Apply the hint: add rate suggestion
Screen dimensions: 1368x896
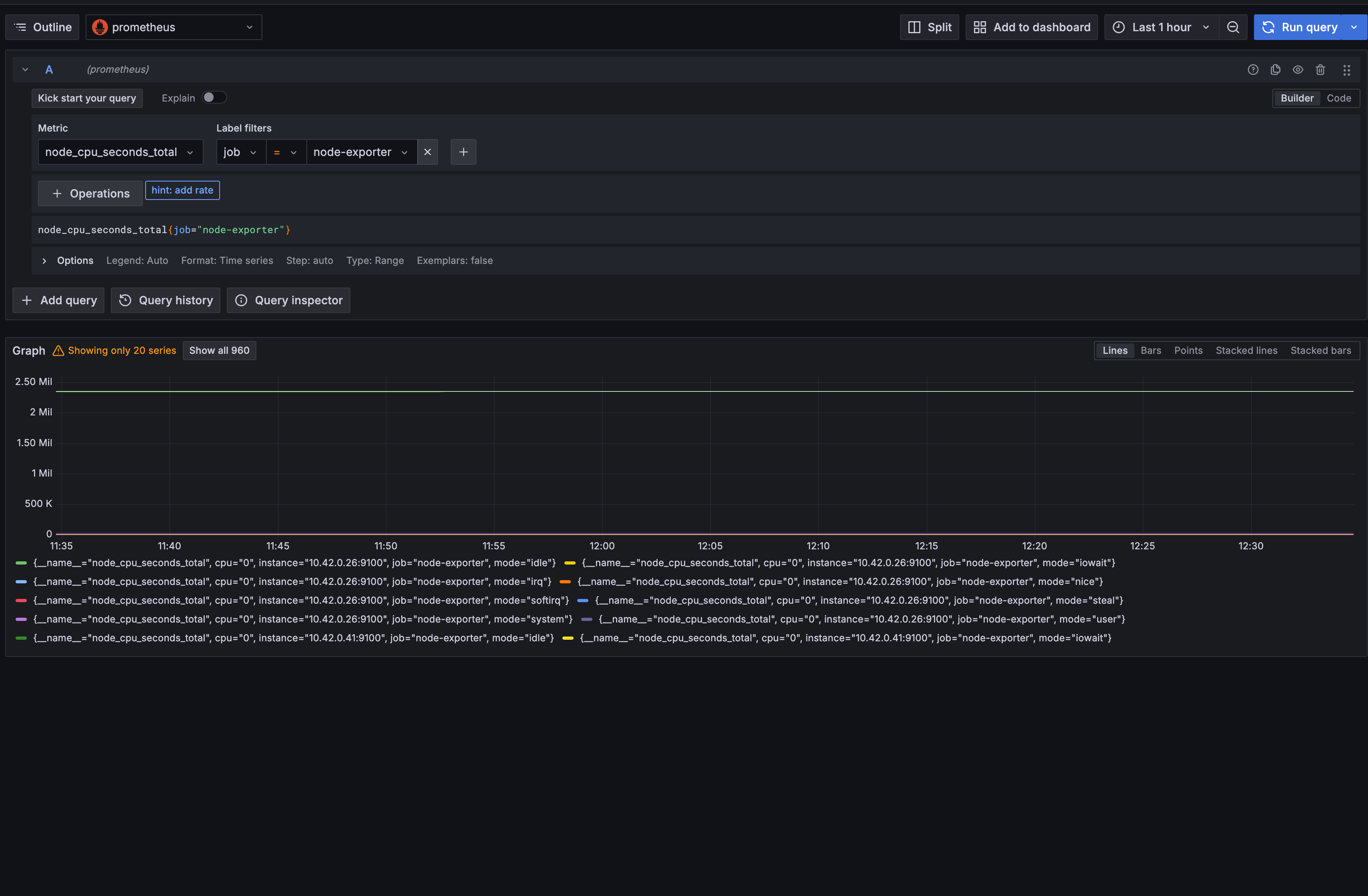(182, 190)
